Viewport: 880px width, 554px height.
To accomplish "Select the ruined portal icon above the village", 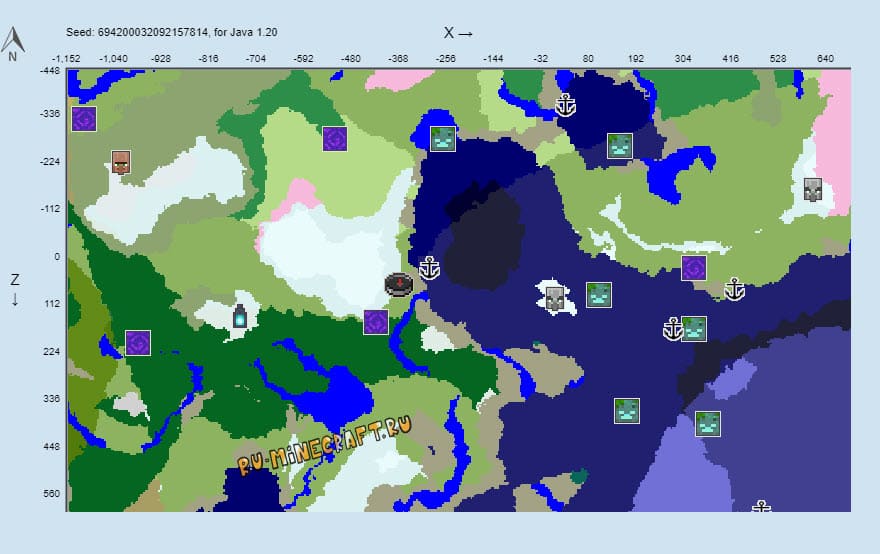I will [x=84, y=119].
